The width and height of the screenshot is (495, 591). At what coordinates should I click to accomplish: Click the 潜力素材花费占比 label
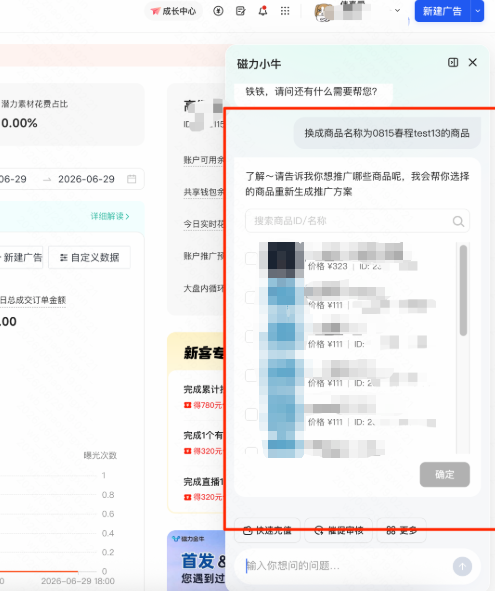(34, 104)
